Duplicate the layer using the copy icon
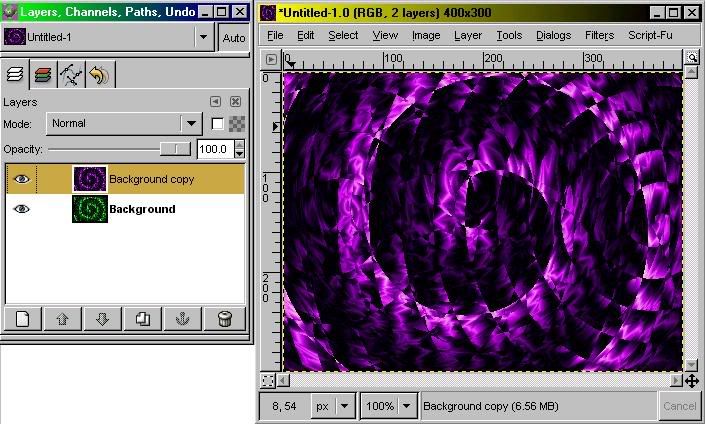 (x=143, y=319)
